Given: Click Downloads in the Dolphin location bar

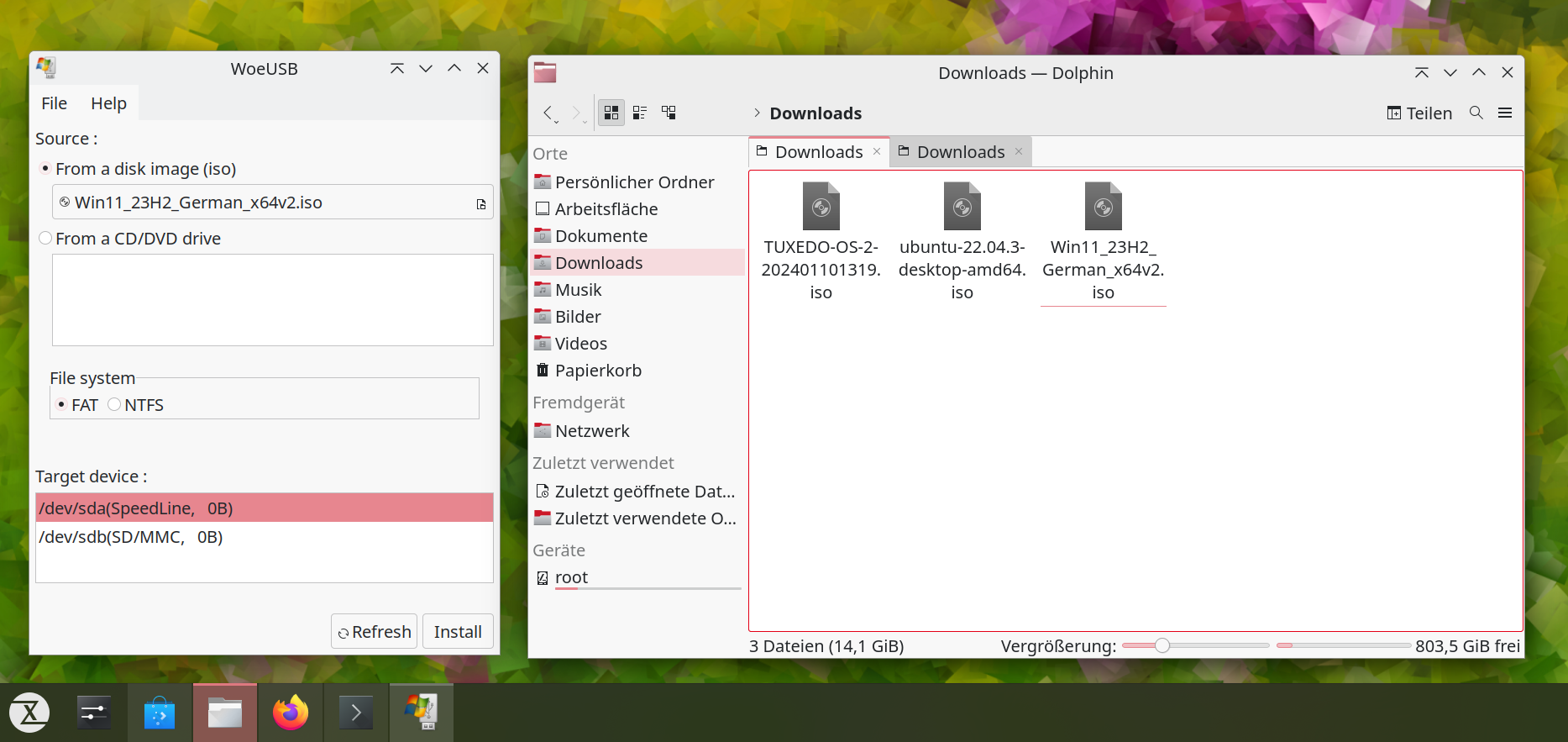Looking at the screenshot, I should pyautogui.click(x=815, y=113).
